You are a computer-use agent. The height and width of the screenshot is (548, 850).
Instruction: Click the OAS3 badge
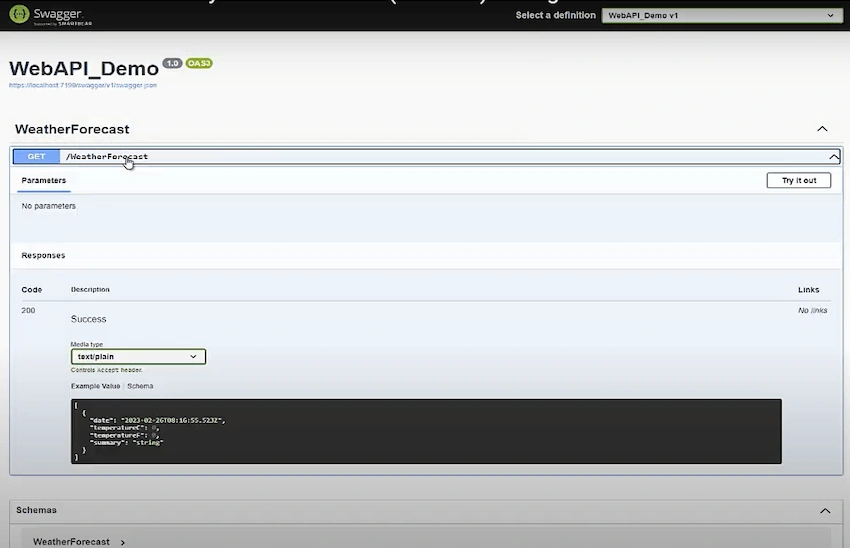coord(199,63)
